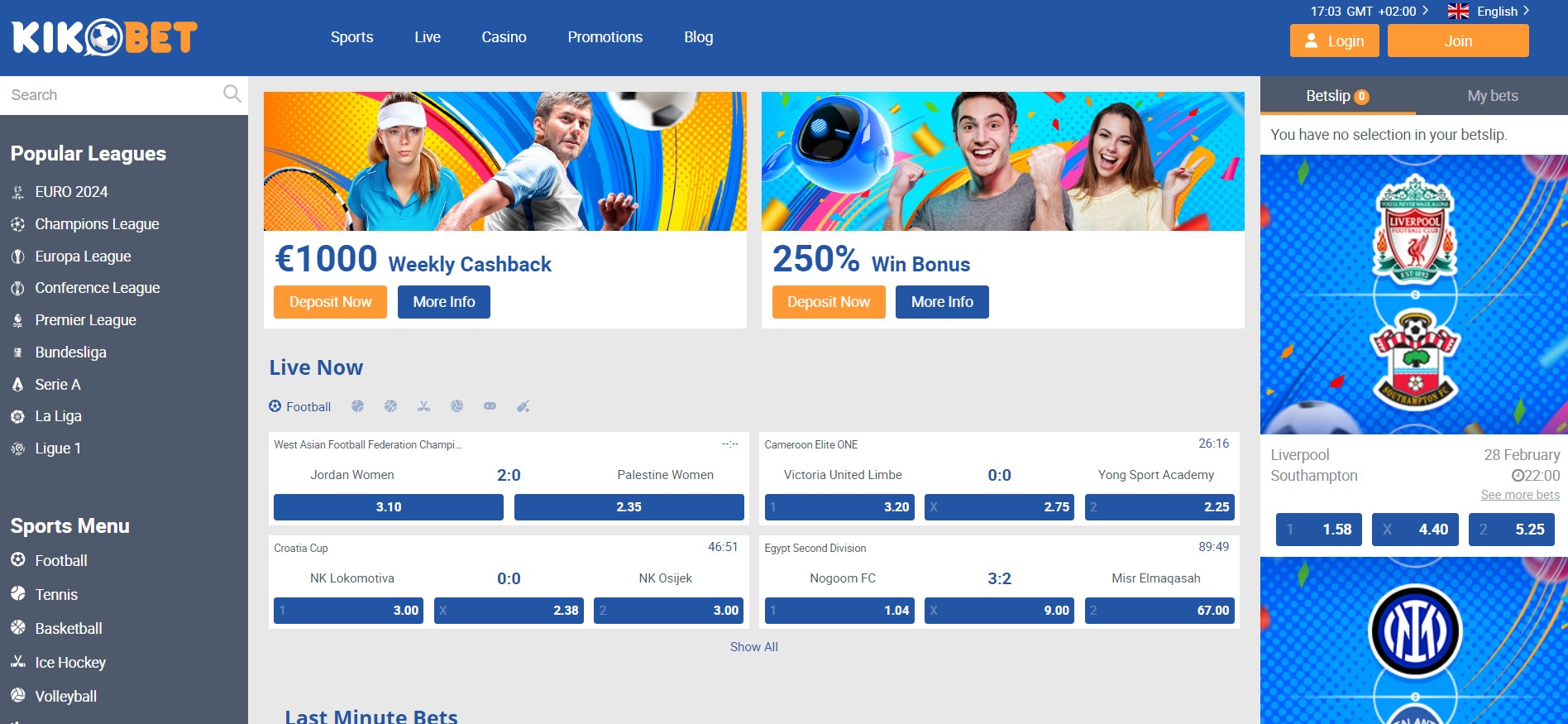1568x724 pixels.
Task: Click the Bundesliga icon
Action: 17,352
